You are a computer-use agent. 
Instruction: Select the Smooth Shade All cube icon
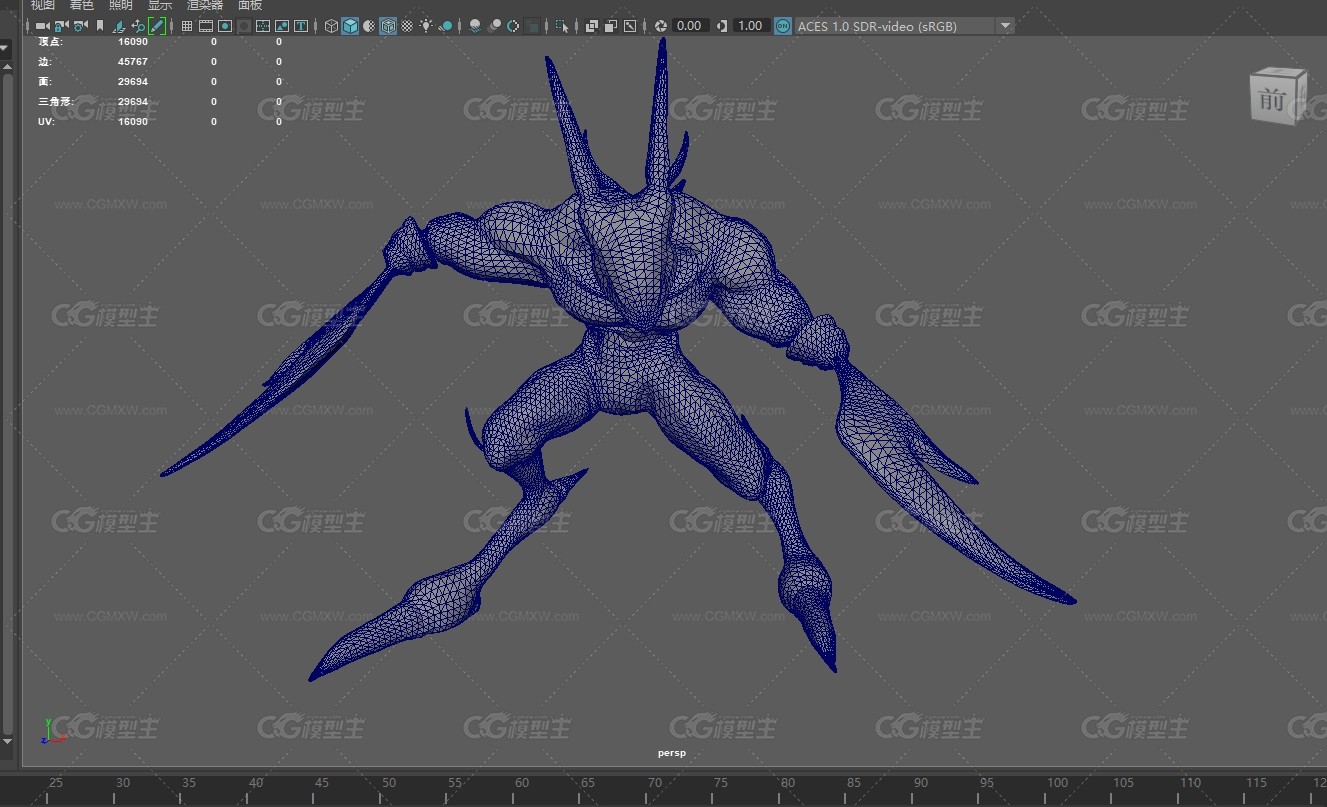pos(350,26)
